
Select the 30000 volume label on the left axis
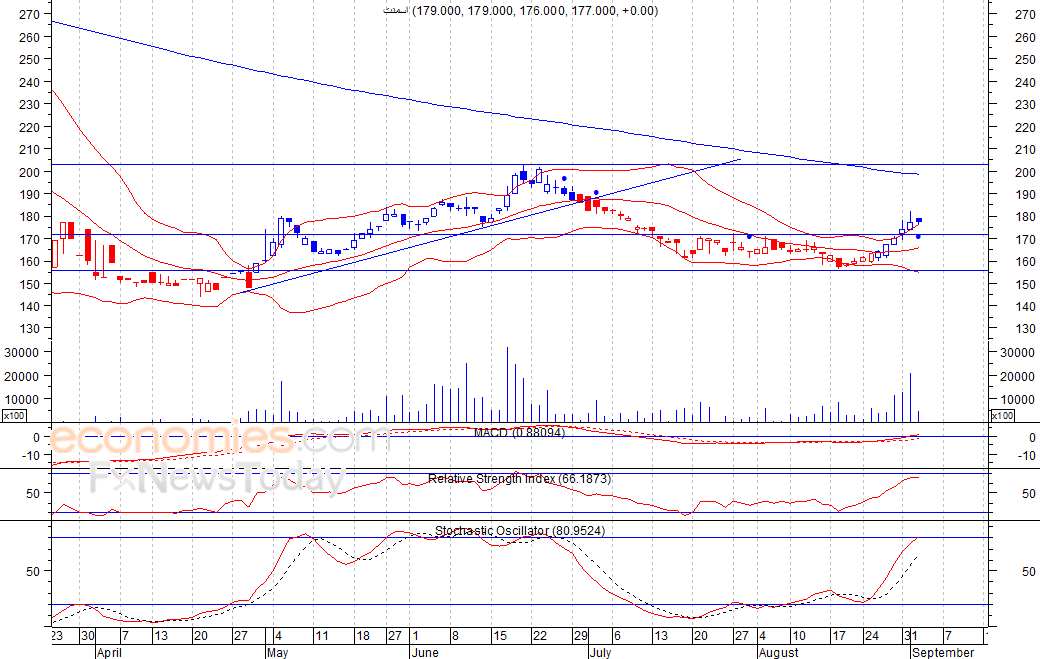point(22,353)
